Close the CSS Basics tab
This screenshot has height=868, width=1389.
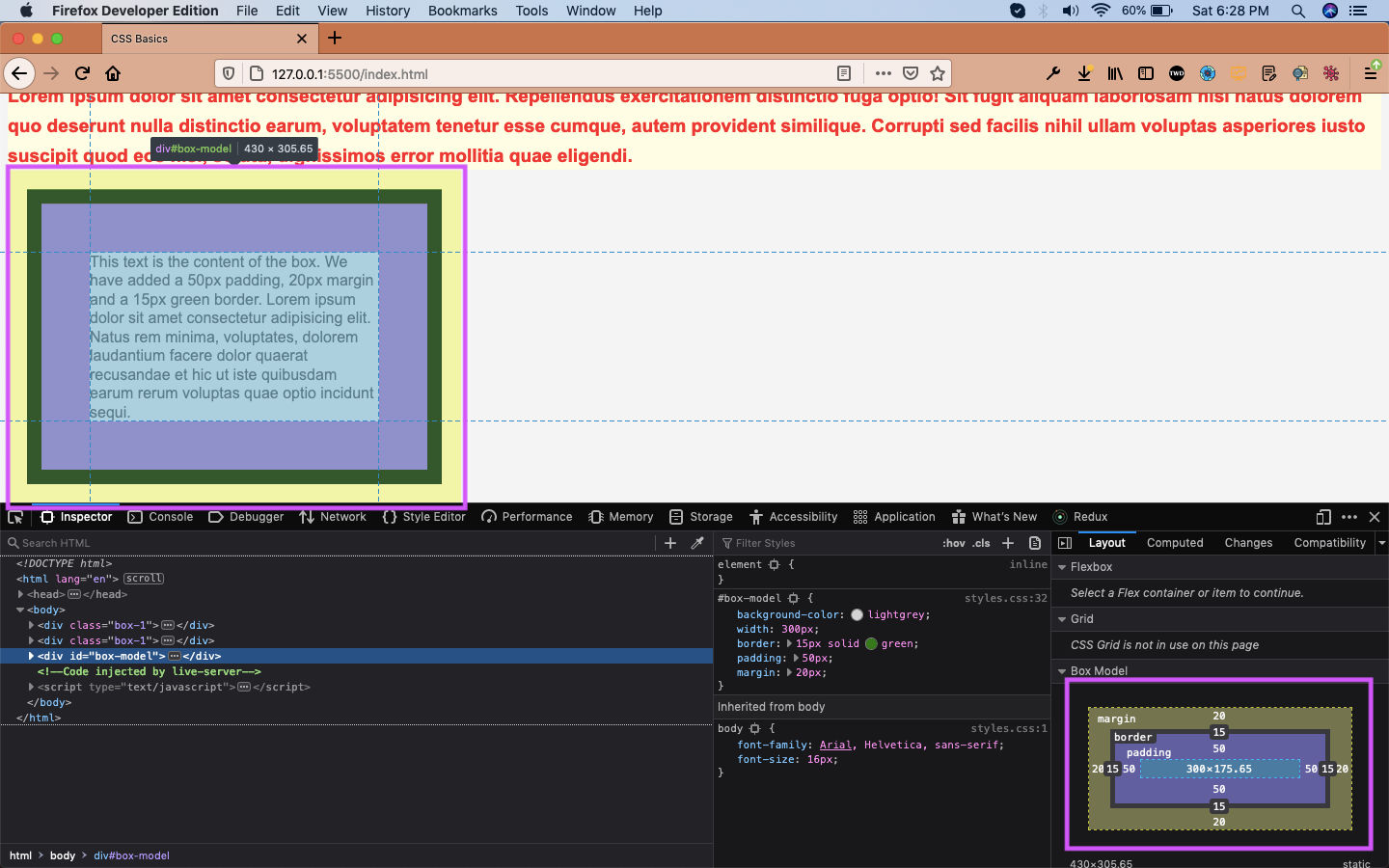(x=302, y=39)
